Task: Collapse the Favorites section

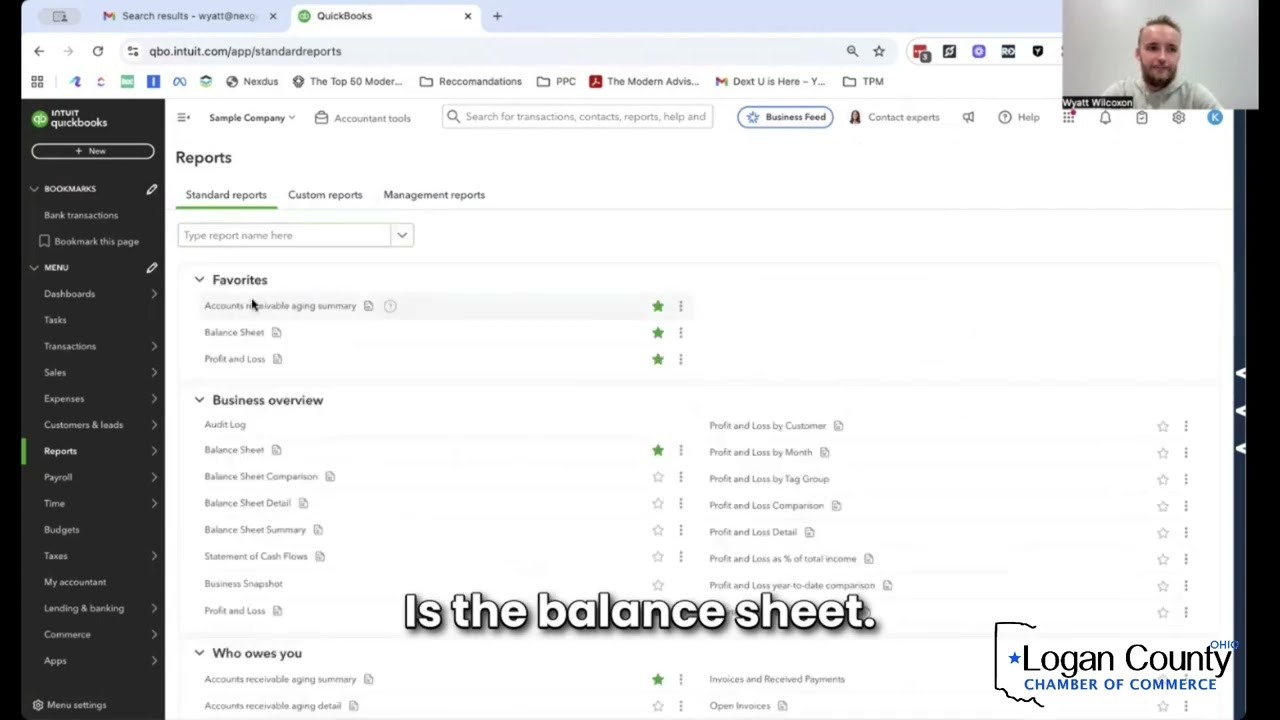Action: point(199,280)
